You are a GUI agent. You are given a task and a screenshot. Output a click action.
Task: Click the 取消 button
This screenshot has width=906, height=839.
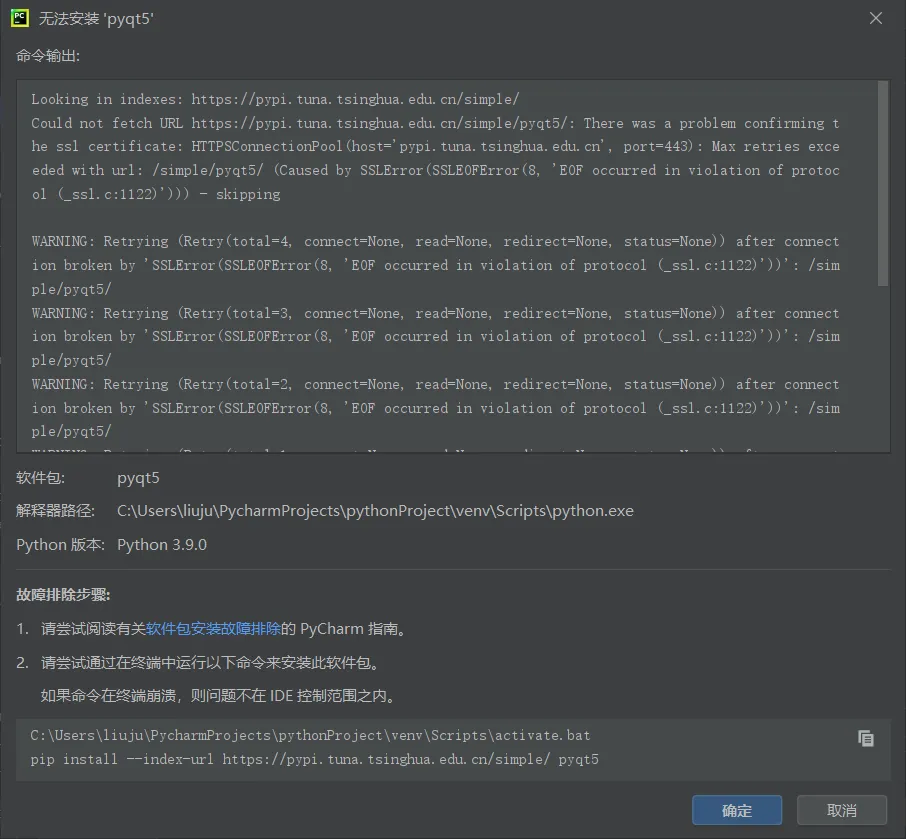[x=841, y=810]
